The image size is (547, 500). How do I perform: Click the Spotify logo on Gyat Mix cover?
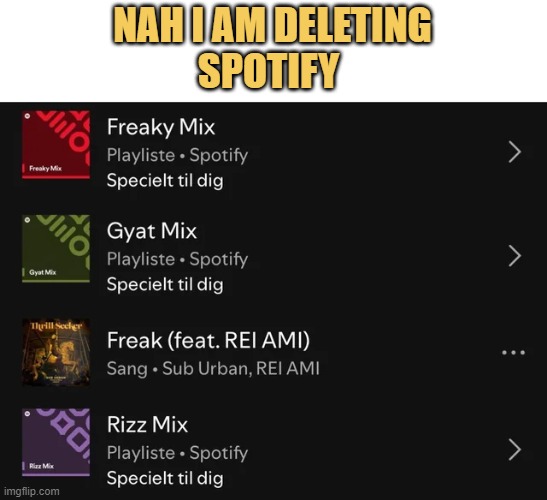[x=27, y=220]
